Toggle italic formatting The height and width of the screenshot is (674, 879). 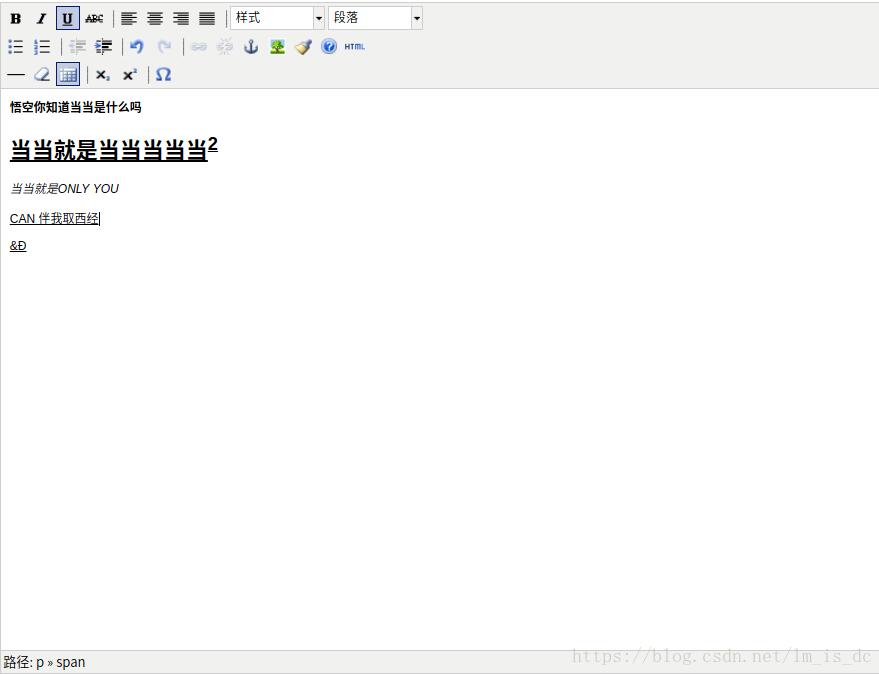[41, 19]
